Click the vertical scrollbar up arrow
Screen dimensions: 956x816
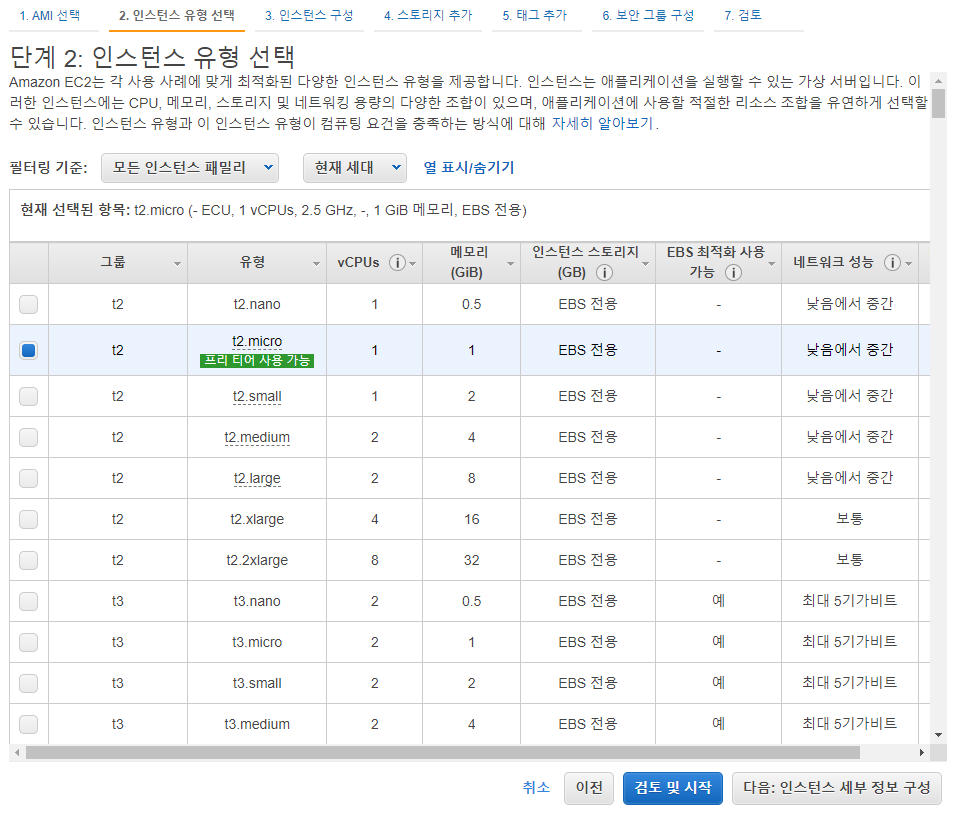tap(938, 81)
